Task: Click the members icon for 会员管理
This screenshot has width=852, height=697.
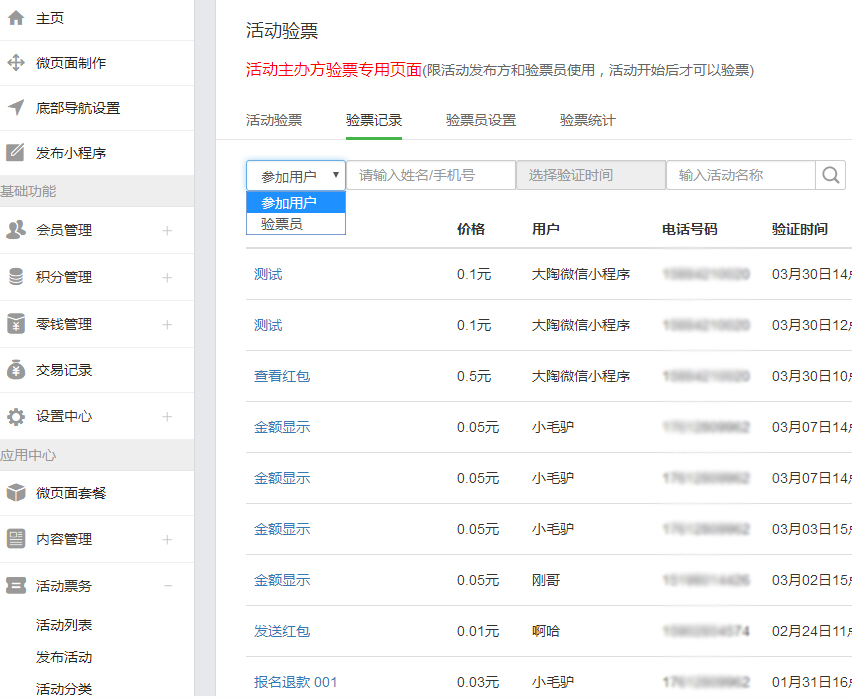Action: pos(16,230)
